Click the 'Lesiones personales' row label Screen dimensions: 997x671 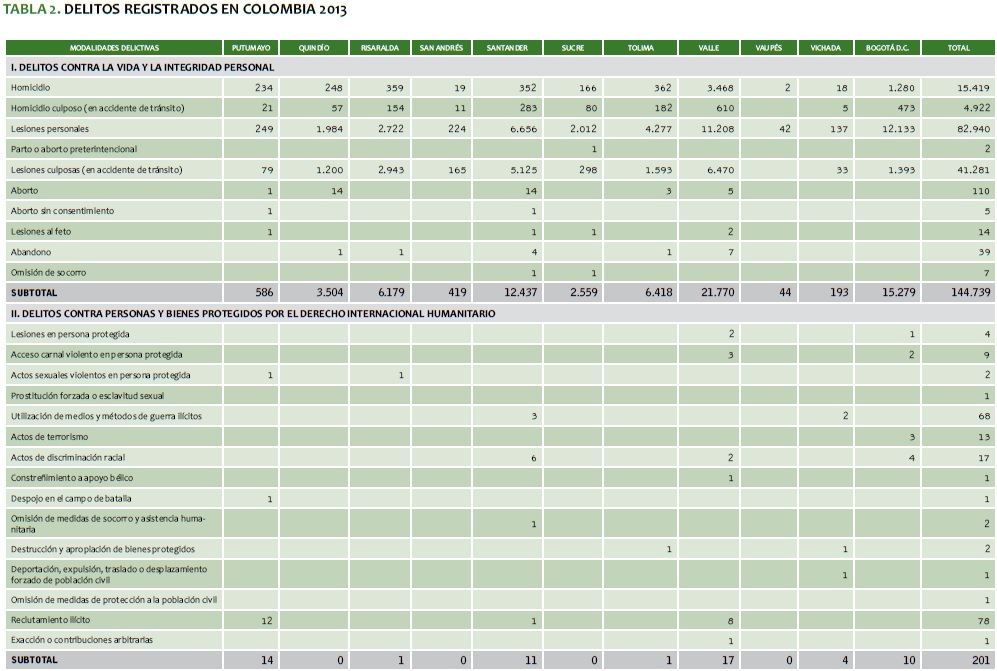50,129
